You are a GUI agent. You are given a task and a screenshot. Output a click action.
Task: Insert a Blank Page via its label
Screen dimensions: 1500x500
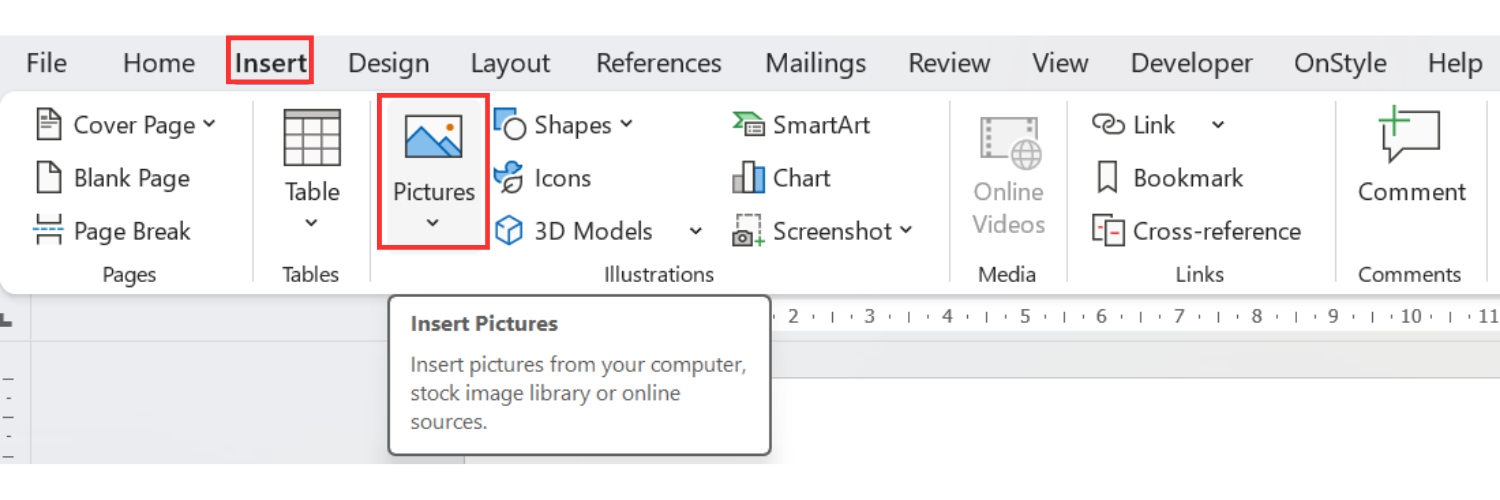coord(131,178)
